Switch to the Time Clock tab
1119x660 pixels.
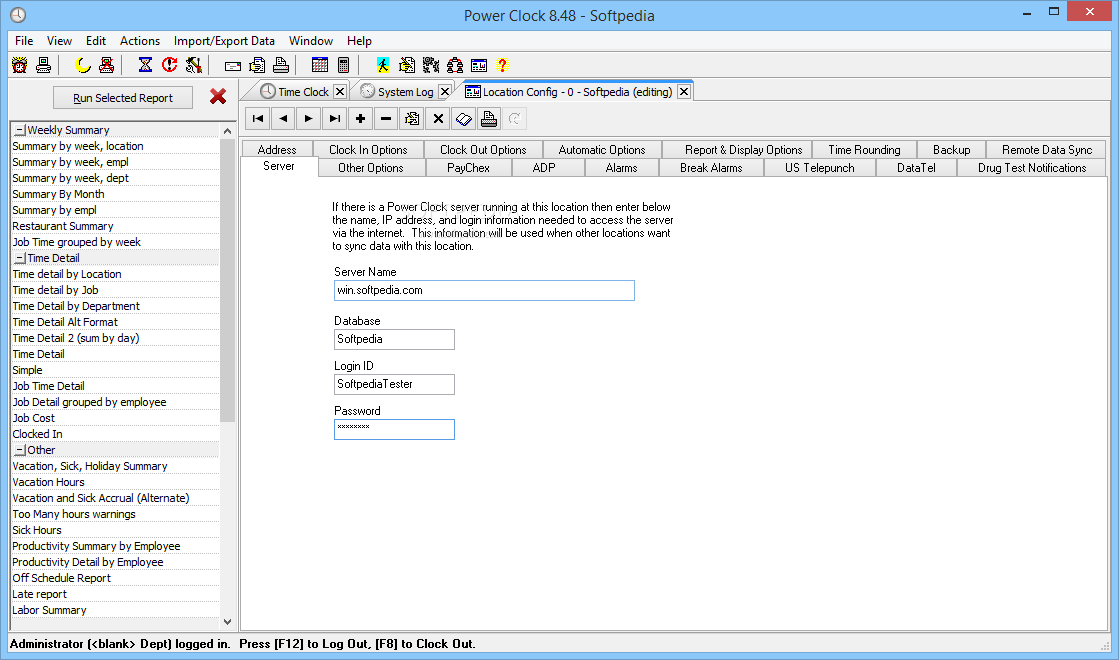pyautogui.click(x=303, y=92)
